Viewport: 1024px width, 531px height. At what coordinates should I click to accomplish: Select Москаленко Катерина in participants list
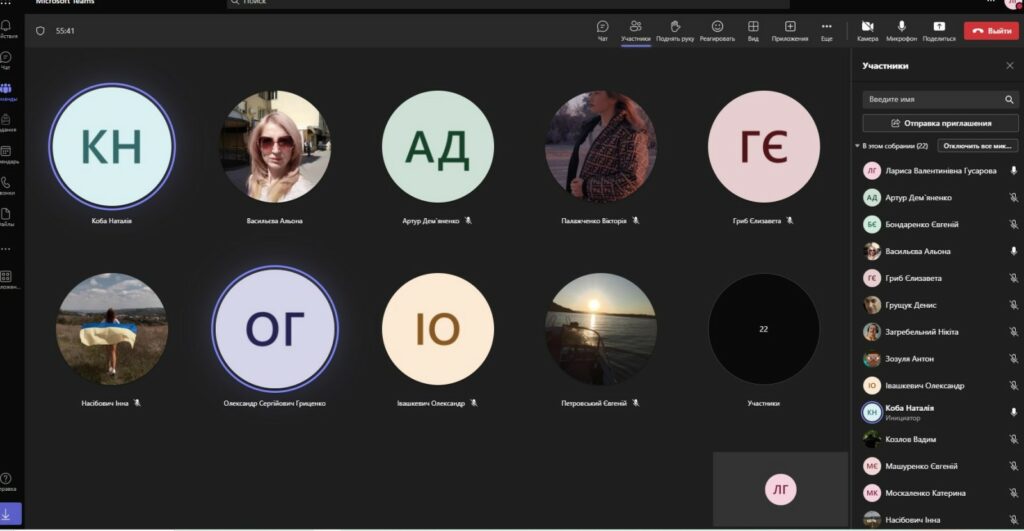point(939,492)
